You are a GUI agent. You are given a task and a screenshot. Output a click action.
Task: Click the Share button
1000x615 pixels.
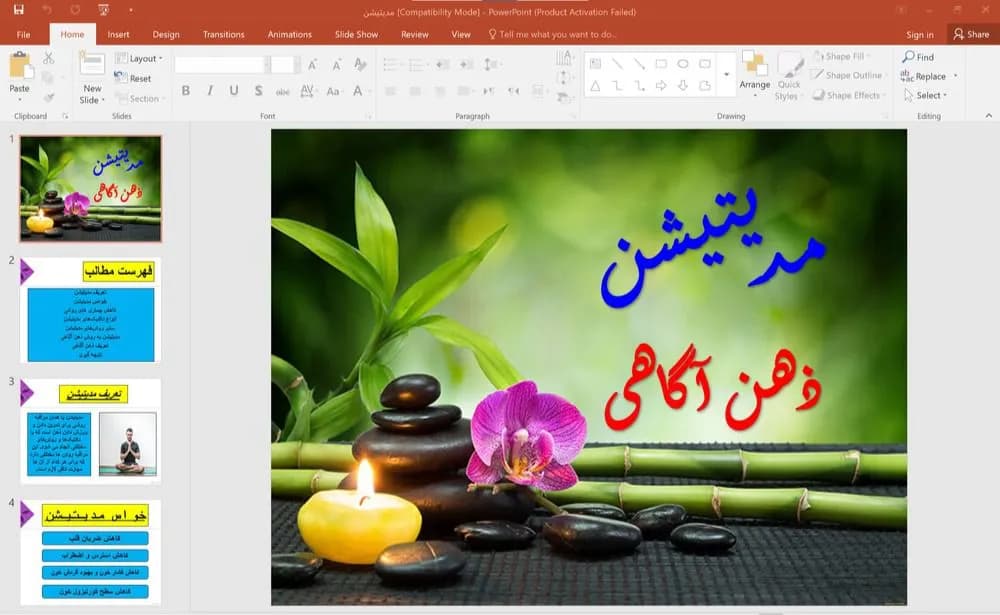pyautogui.click(x=972, y=34)
